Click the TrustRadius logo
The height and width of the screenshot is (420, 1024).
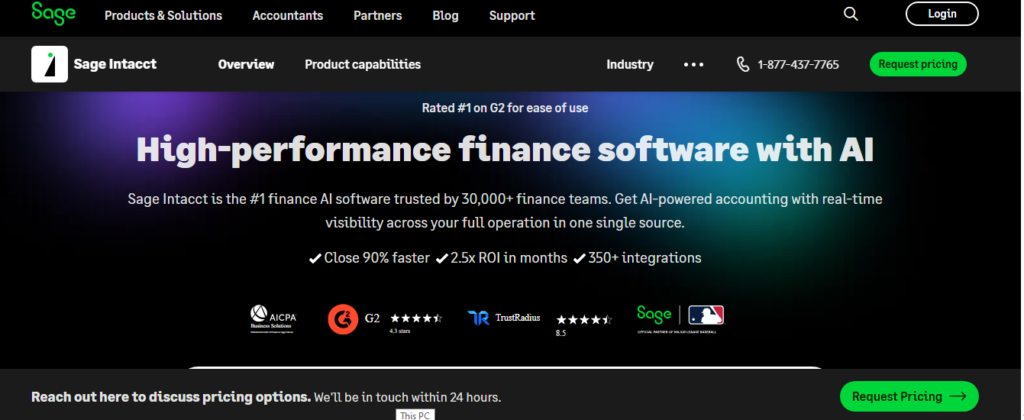pos(504,318)
